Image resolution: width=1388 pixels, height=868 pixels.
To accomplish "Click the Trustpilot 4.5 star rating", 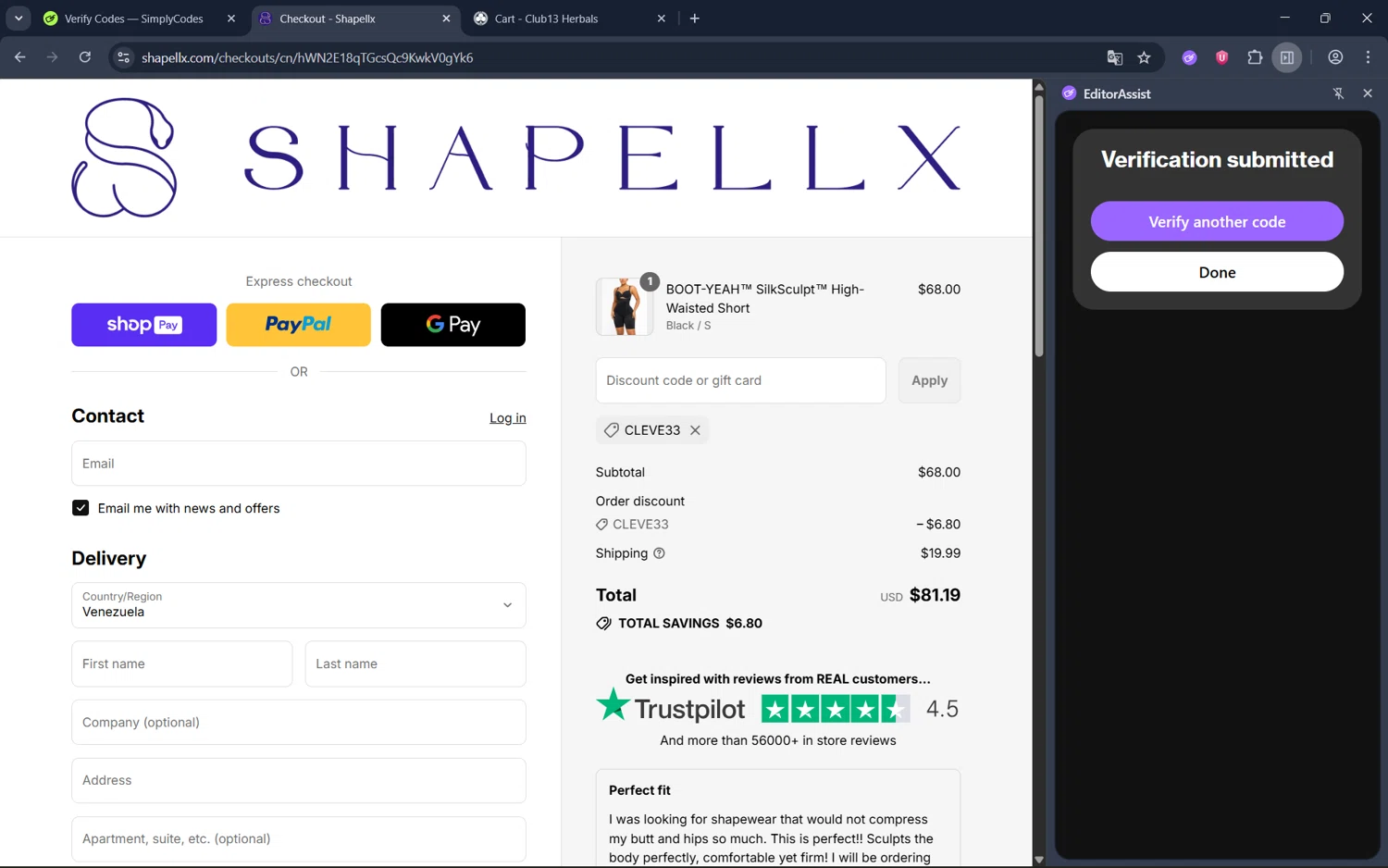I will click(x=835, y=710).
